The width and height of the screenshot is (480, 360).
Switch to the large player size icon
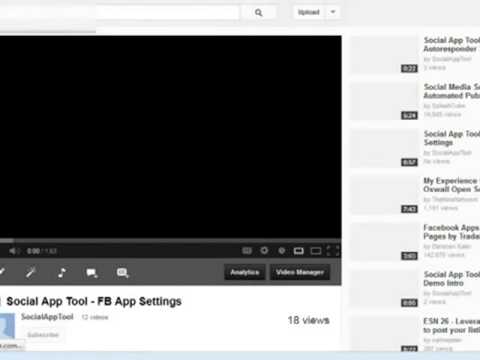(316, 251)
